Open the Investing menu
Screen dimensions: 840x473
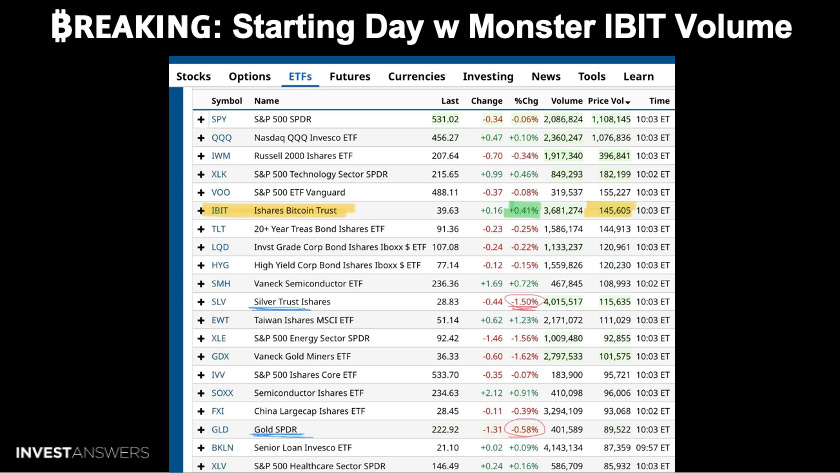[x=488, y=76]
